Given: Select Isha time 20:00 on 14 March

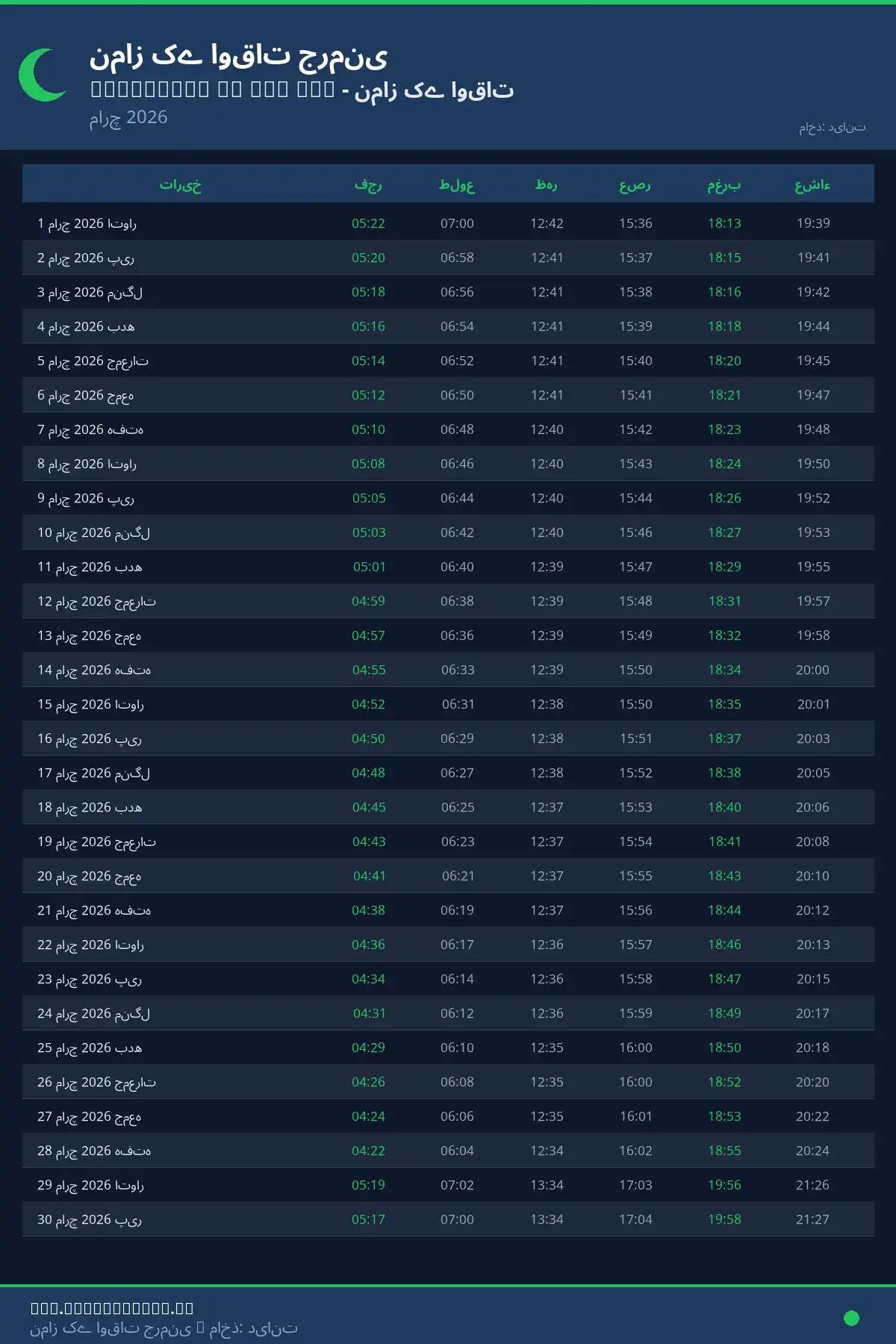Looking at the screenshot, I should (x=812, y=670).
